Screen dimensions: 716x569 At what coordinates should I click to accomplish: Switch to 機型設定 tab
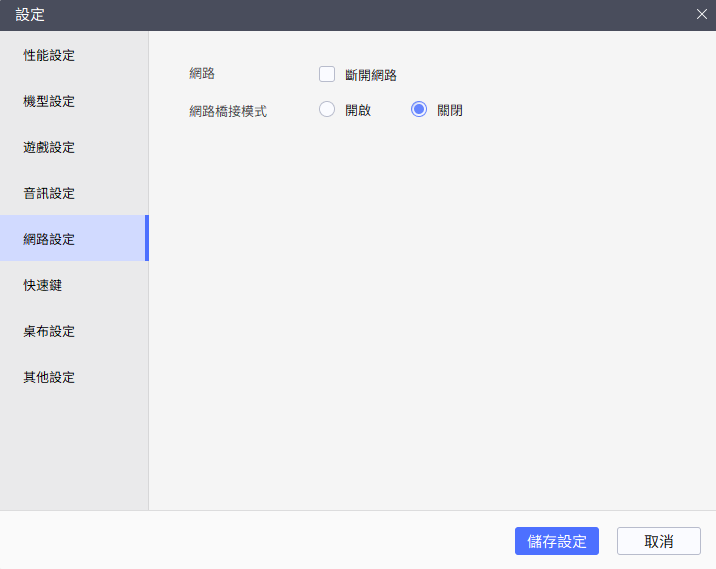[x=74, y=101]
